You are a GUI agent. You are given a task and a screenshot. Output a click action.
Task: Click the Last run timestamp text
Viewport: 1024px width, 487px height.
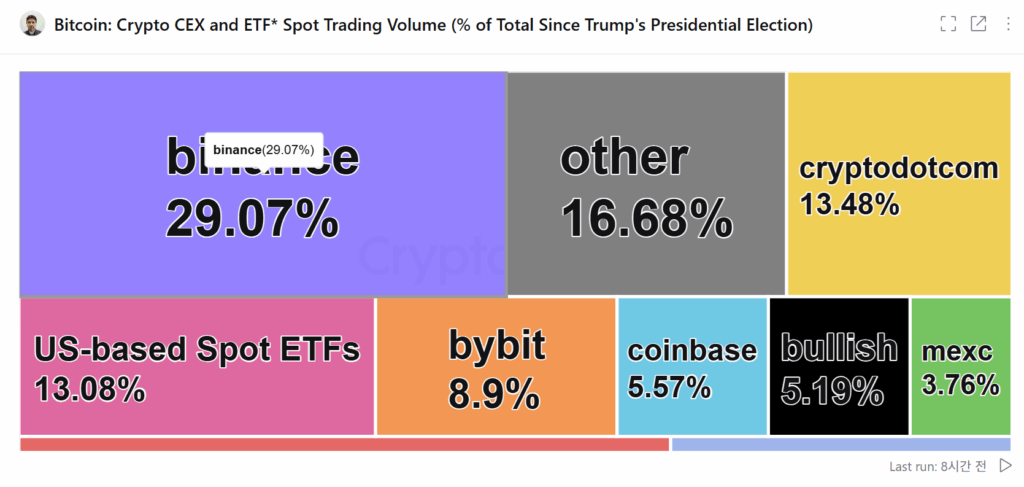(940, 466)
